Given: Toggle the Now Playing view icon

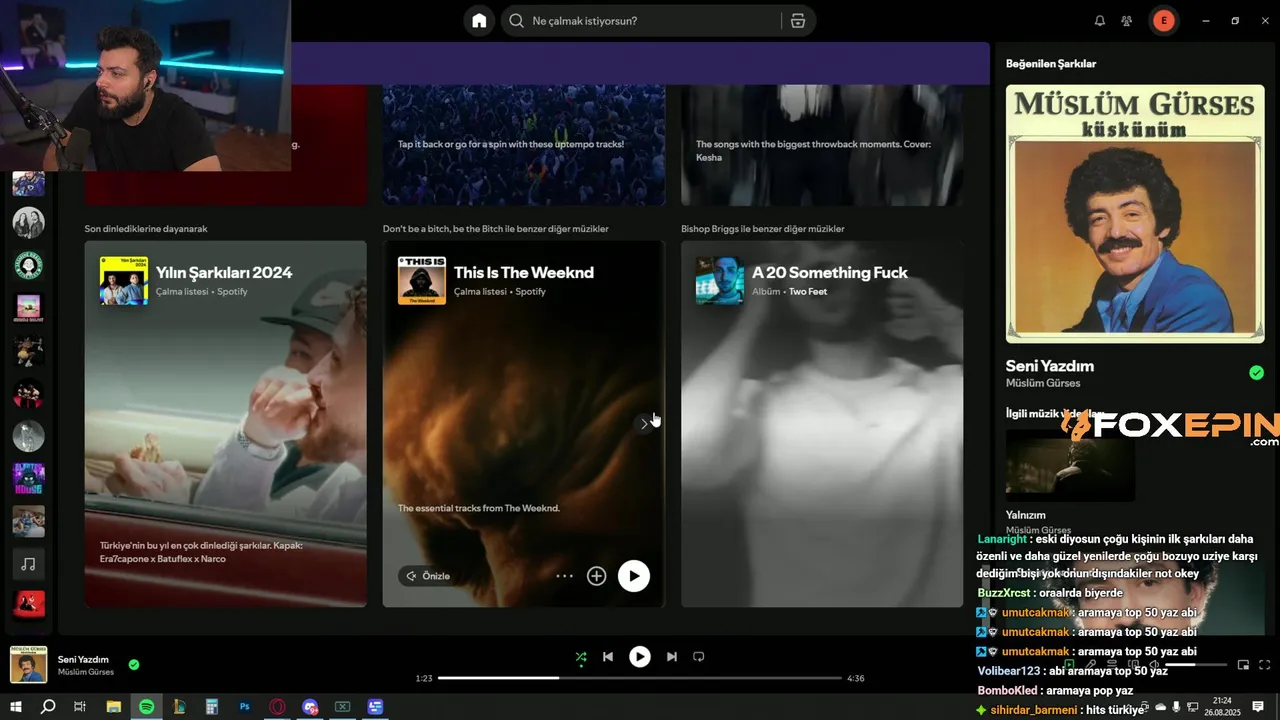Looking at the screenshot, I should click(1069, 664).
